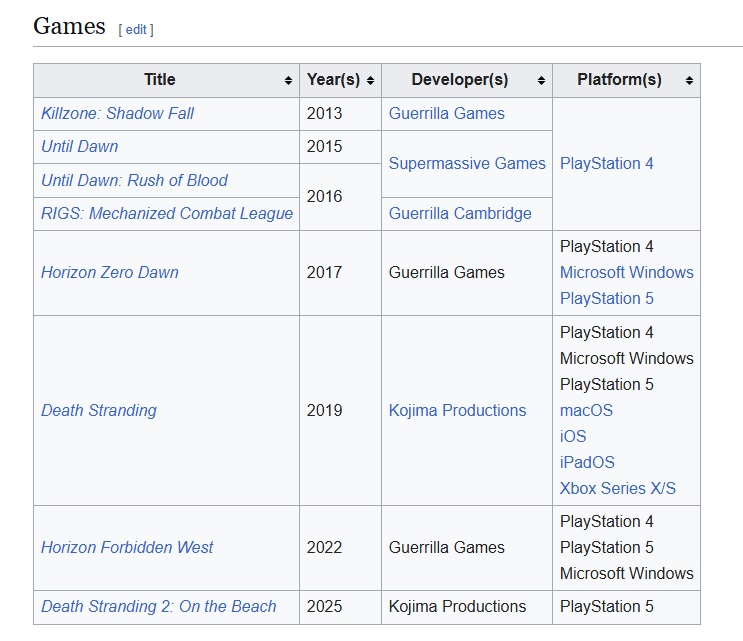The image size is (743, 641).
Task: Select Kojima Productions text in 2025 row
Action: coord(457,607)
